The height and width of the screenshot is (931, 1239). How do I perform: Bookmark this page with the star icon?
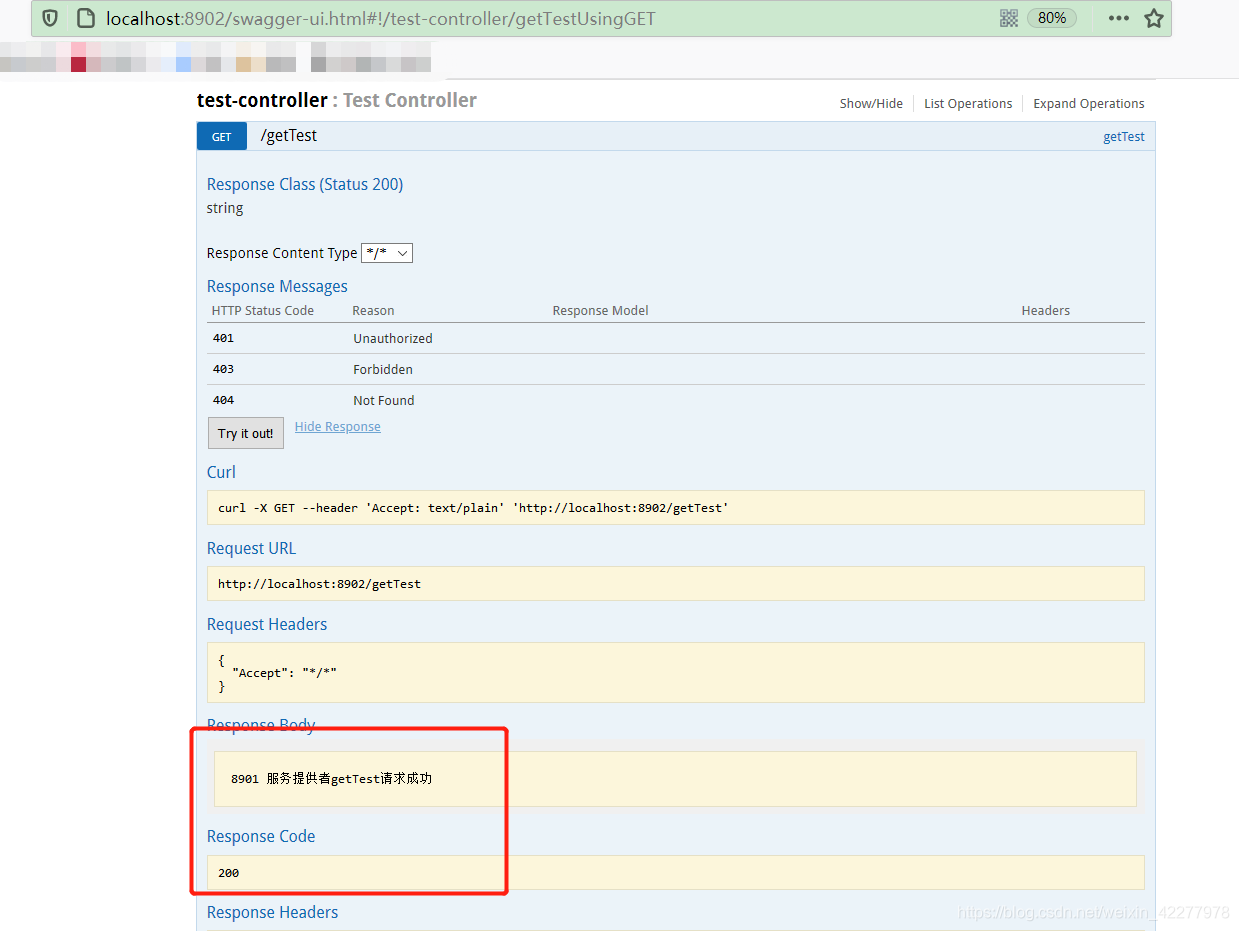tap(1154, 18)
